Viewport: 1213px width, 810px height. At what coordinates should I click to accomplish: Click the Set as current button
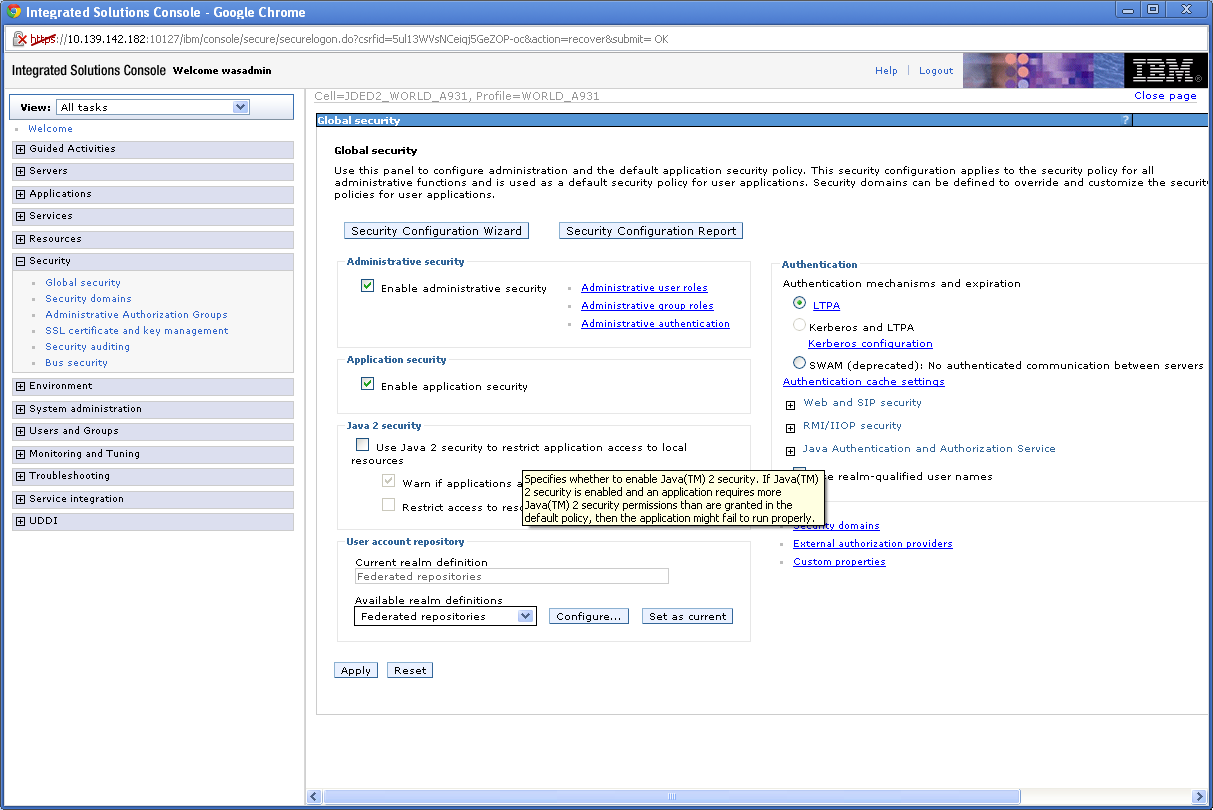point(687,616)
